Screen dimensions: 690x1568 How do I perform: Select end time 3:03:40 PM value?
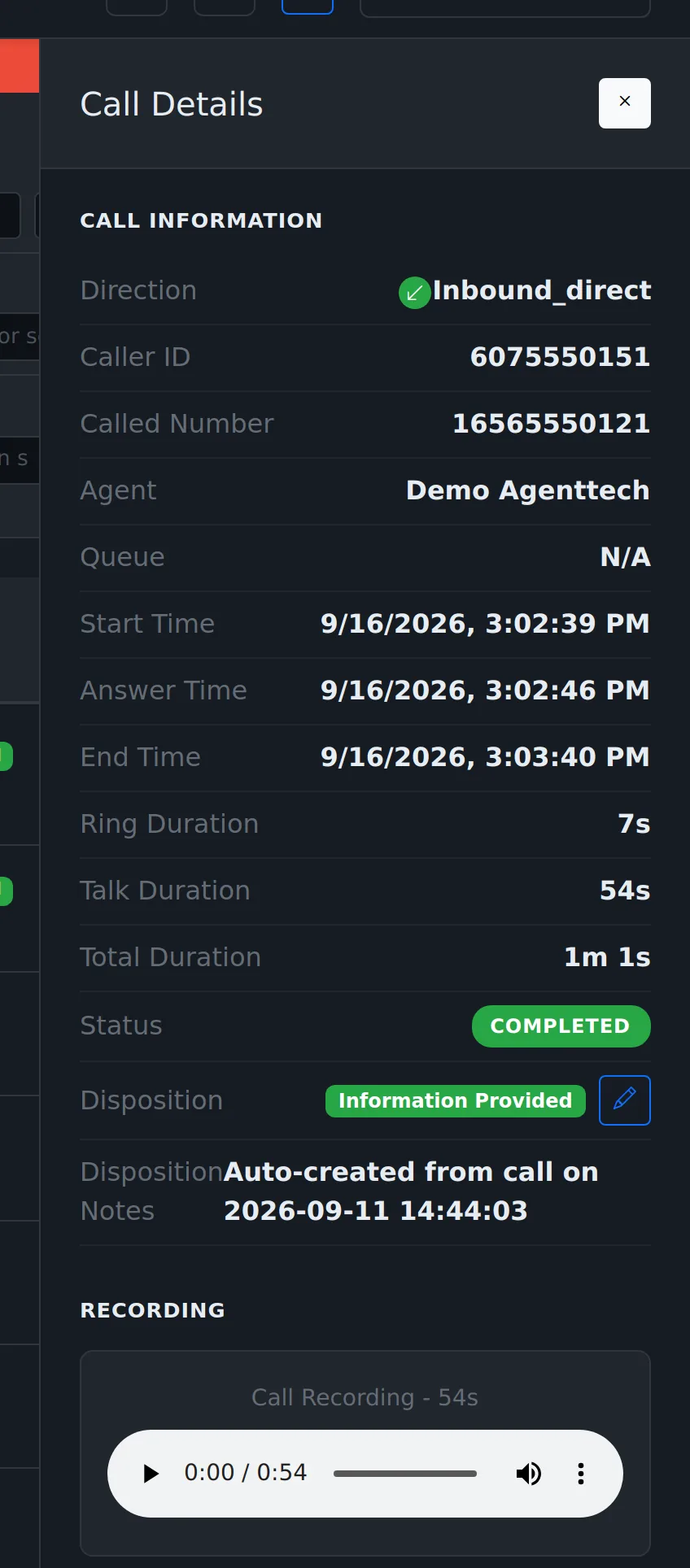pos(486,757)
